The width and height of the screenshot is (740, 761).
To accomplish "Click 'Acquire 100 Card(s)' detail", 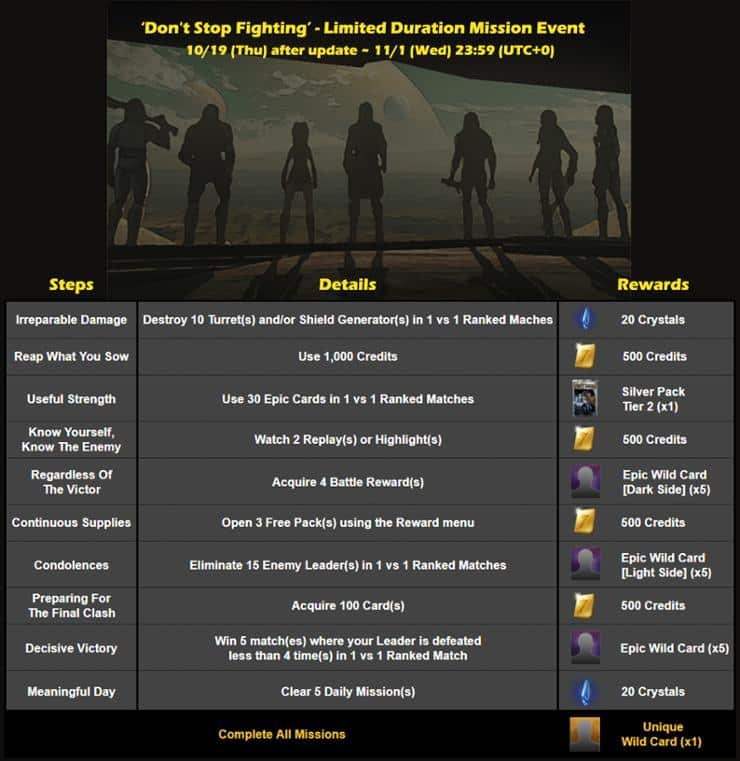I will click(x=347, y=605).
